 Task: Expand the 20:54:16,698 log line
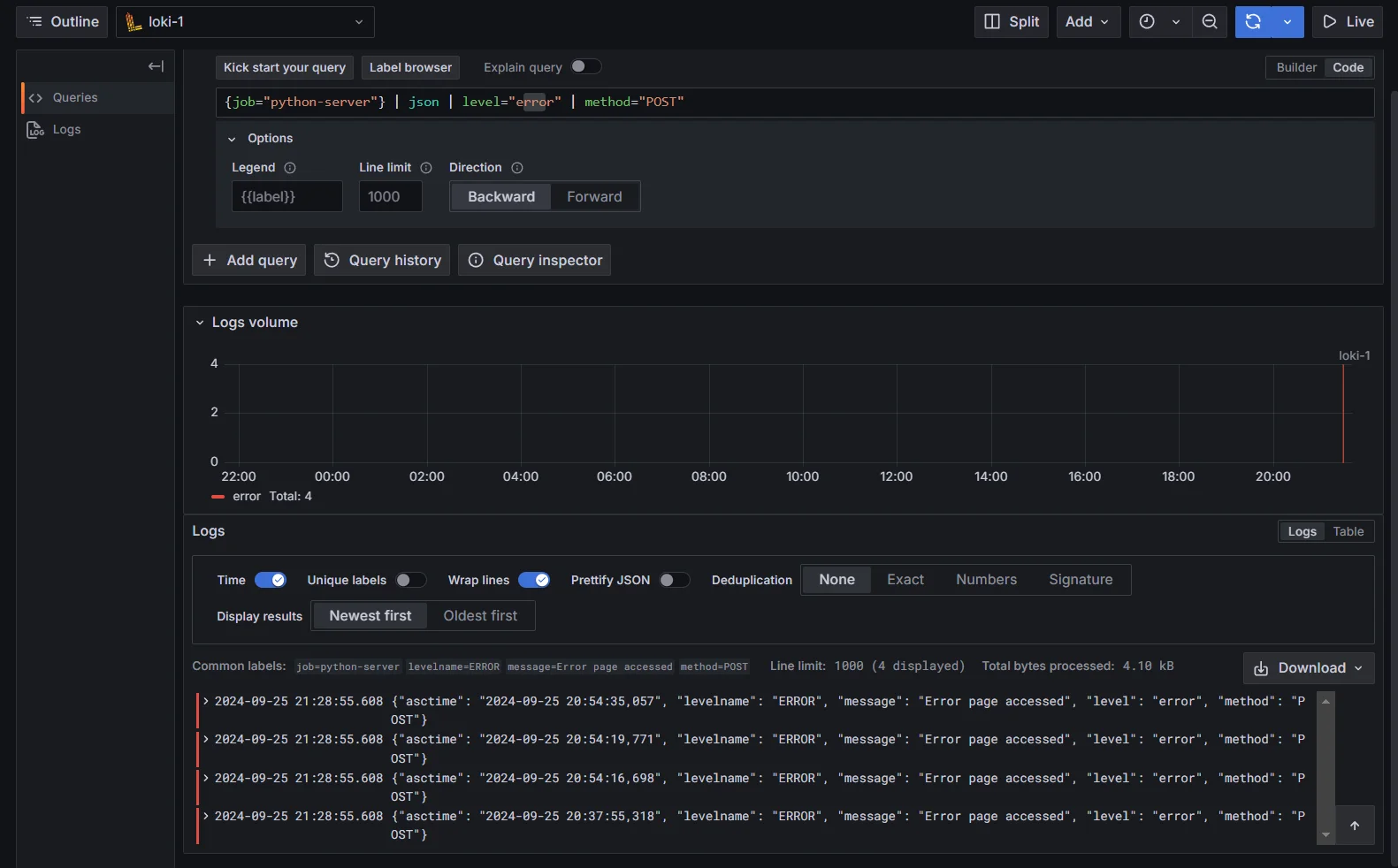click(x=206, y=778)
